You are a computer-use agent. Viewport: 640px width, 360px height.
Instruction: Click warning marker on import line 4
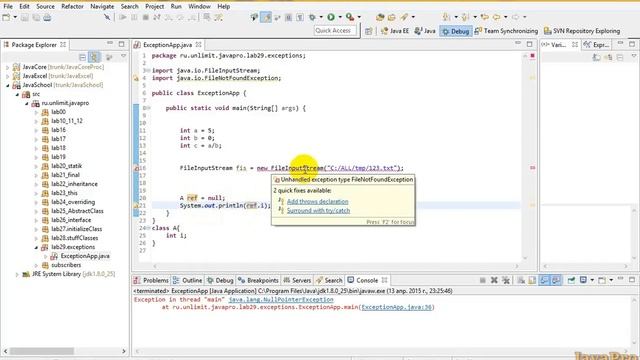click(x=136, y=78)
